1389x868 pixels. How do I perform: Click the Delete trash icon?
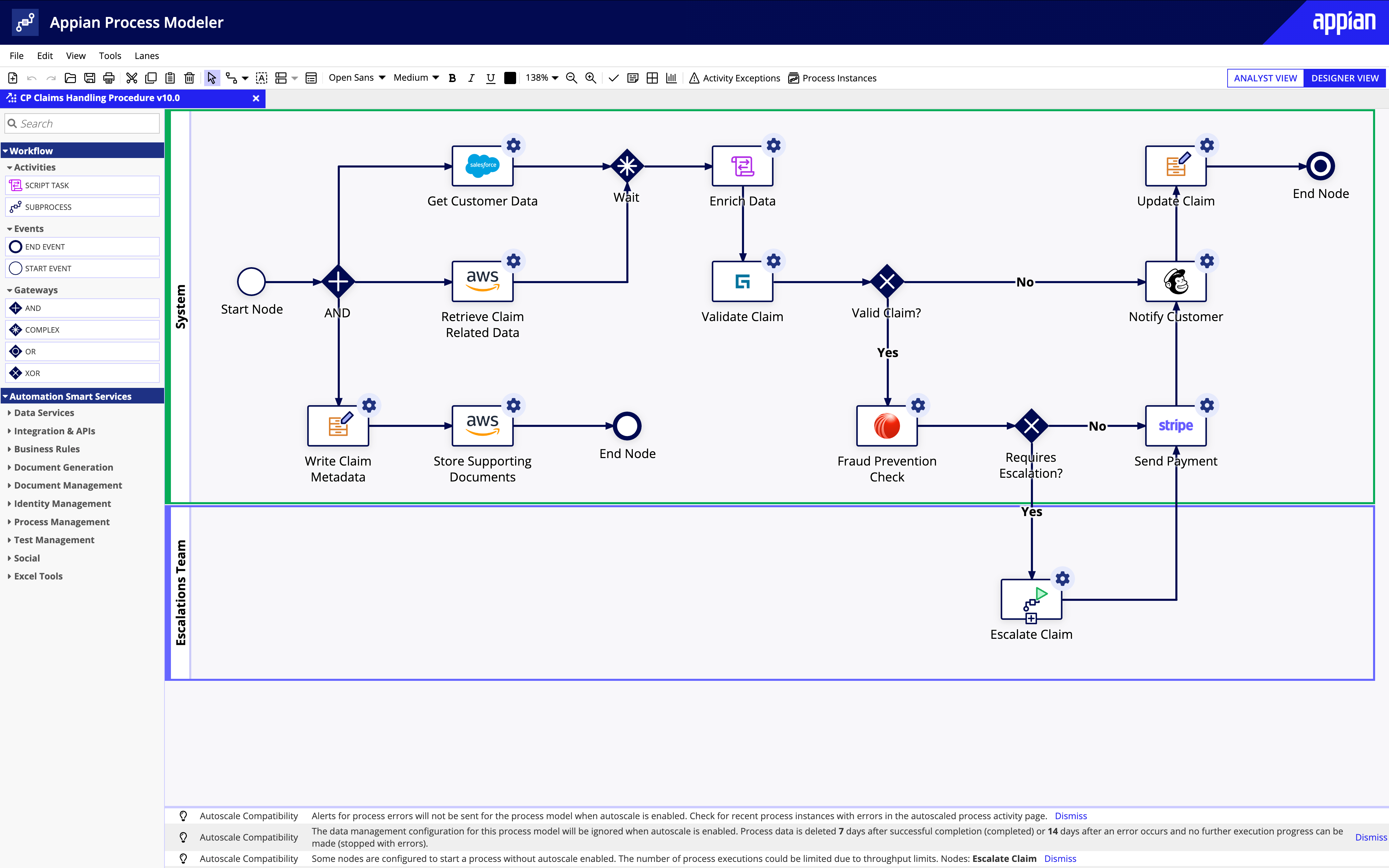[x=190, y=78]
